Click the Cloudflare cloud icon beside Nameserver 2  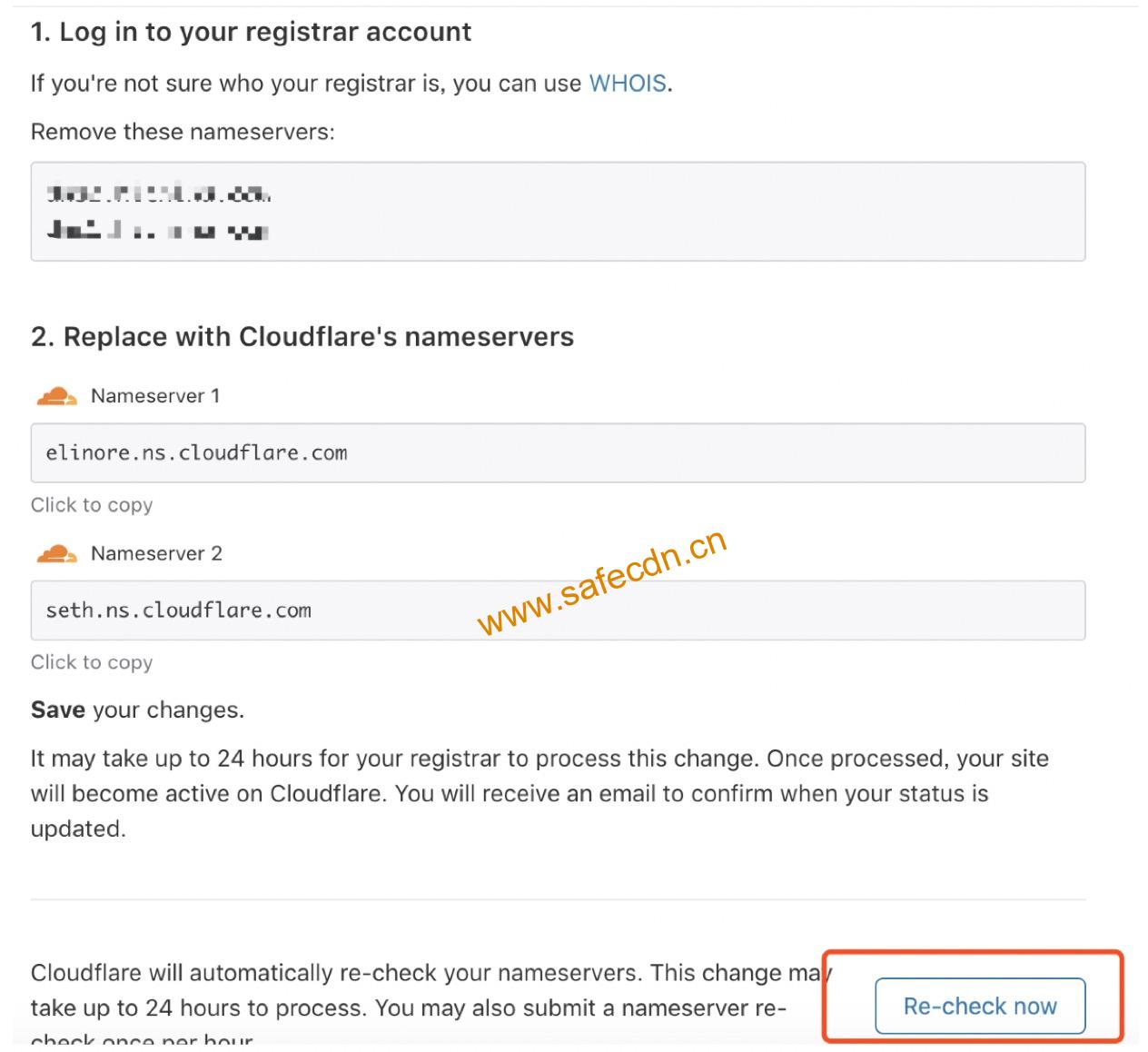56,553
